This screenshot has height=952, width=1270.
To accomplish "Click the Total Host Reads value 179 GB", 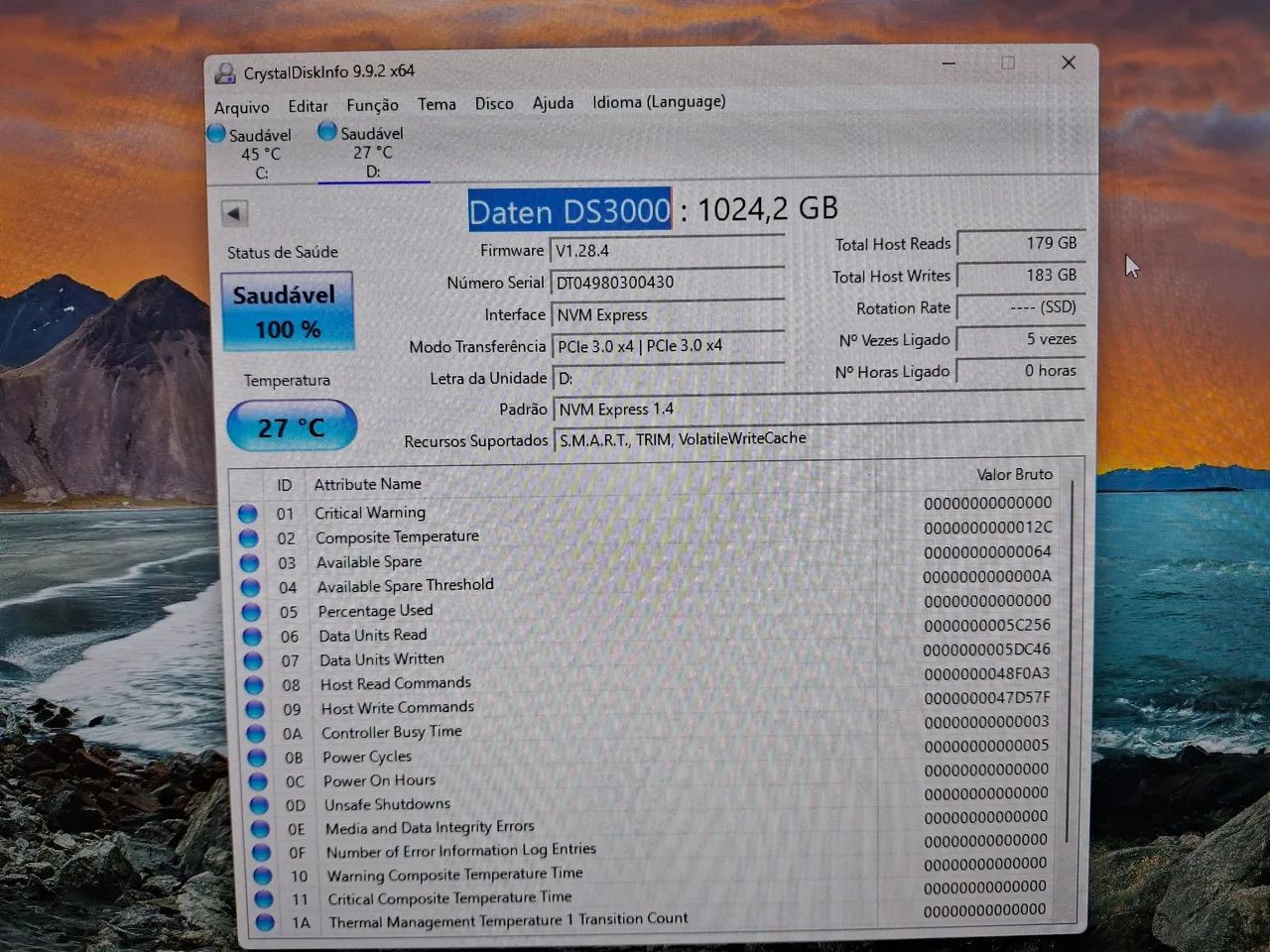I will (x=1021, y=243).
